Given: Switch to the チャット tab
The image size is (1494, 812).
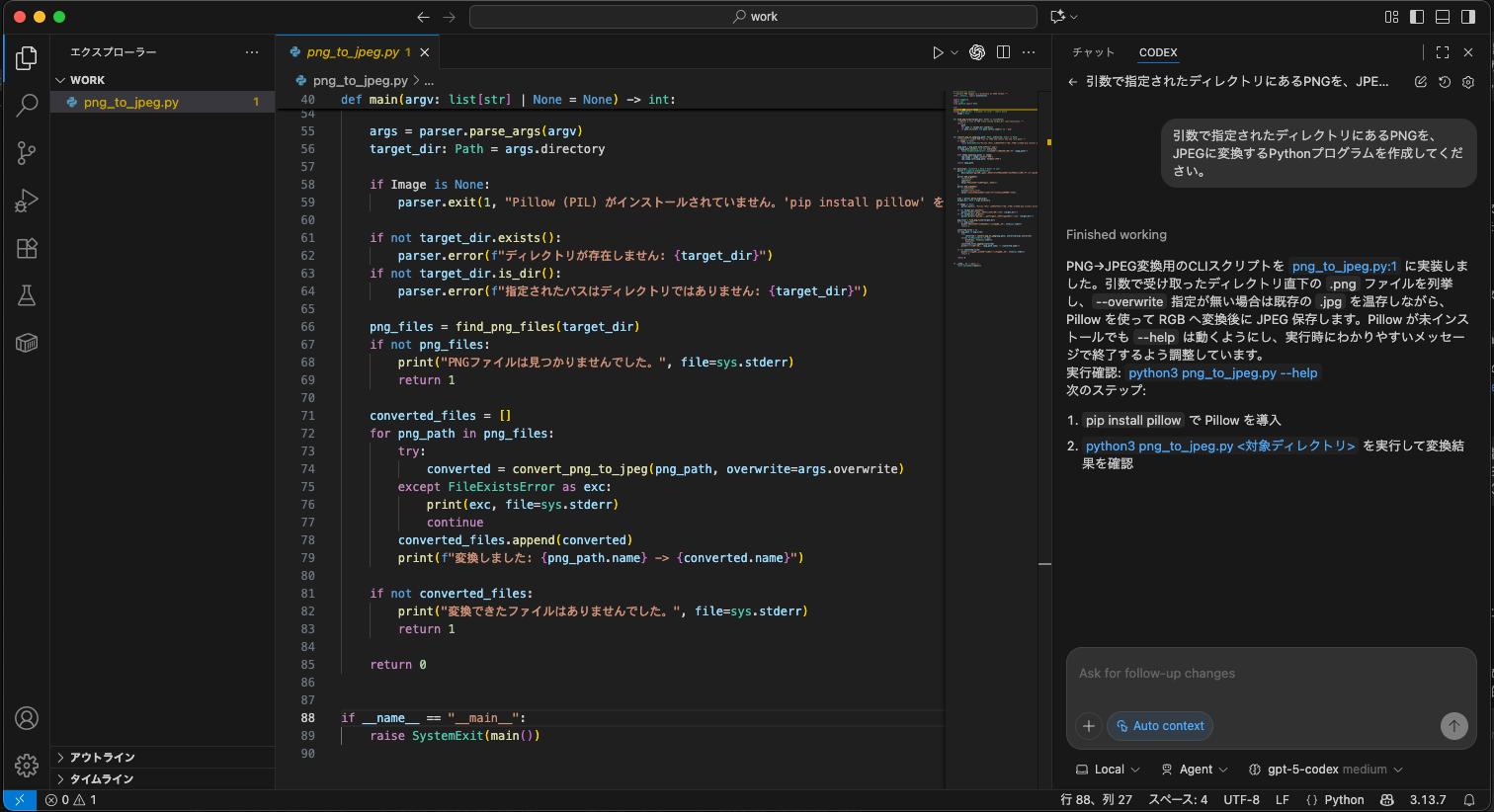Looking at the screenshot, I should [1093, 52].
